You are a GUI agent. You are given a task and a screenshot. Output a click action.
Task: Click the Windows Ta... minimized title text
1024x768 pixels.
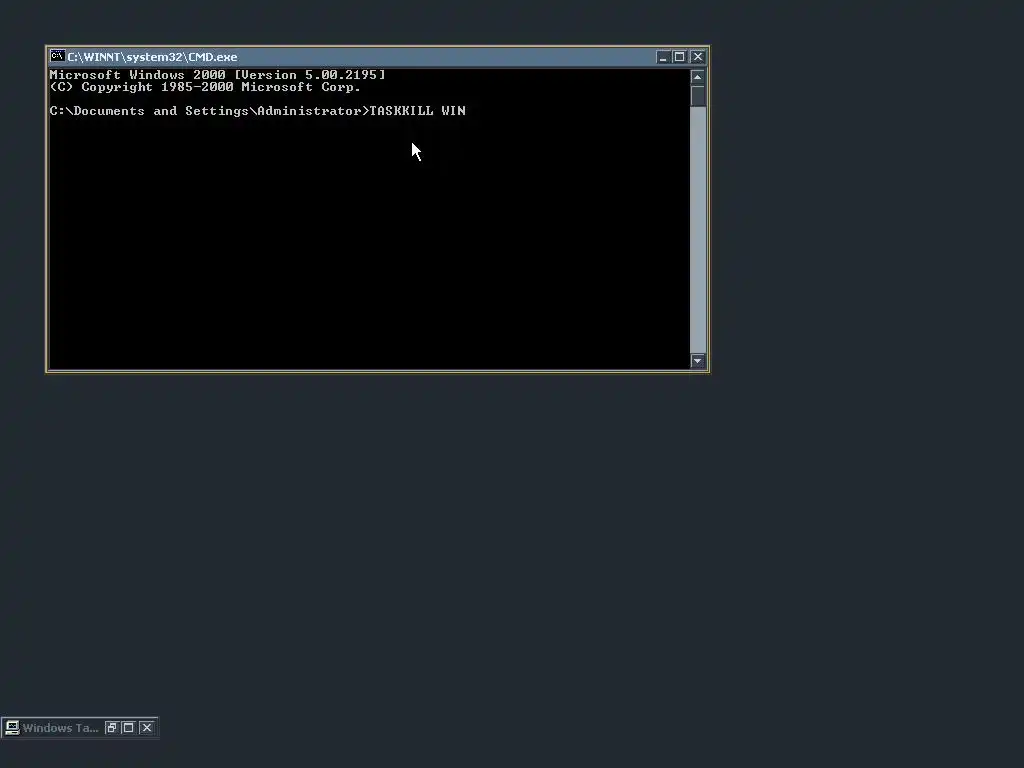[x=60, y=728]
